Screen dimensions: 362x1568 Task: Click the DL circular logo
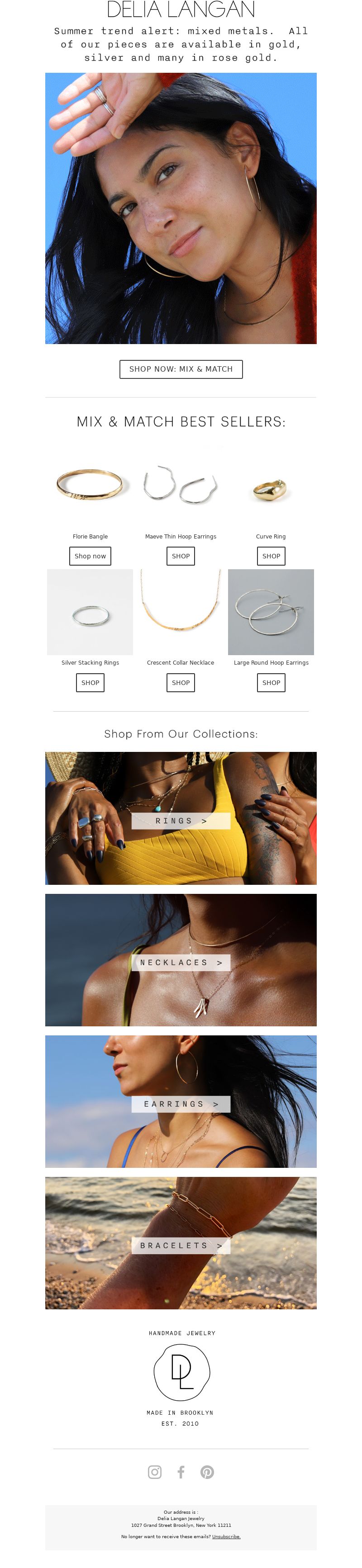tap(181, 1373)
